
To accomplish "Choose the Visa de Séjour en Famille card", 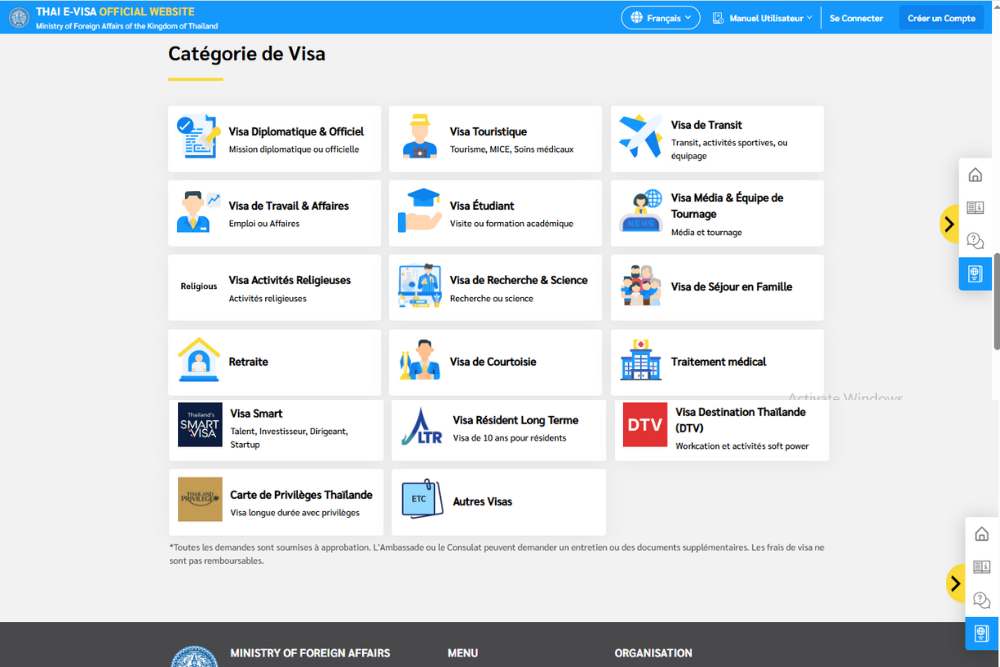I will point(717,287).
